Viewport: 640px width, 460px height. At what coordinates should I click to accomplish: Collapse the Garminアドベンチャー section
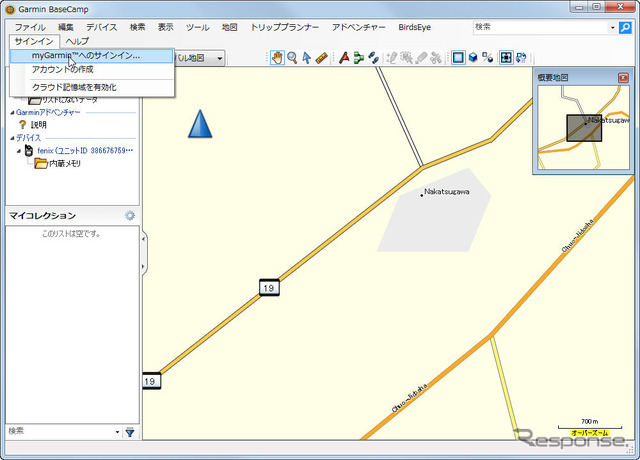[x=12, y=113]
